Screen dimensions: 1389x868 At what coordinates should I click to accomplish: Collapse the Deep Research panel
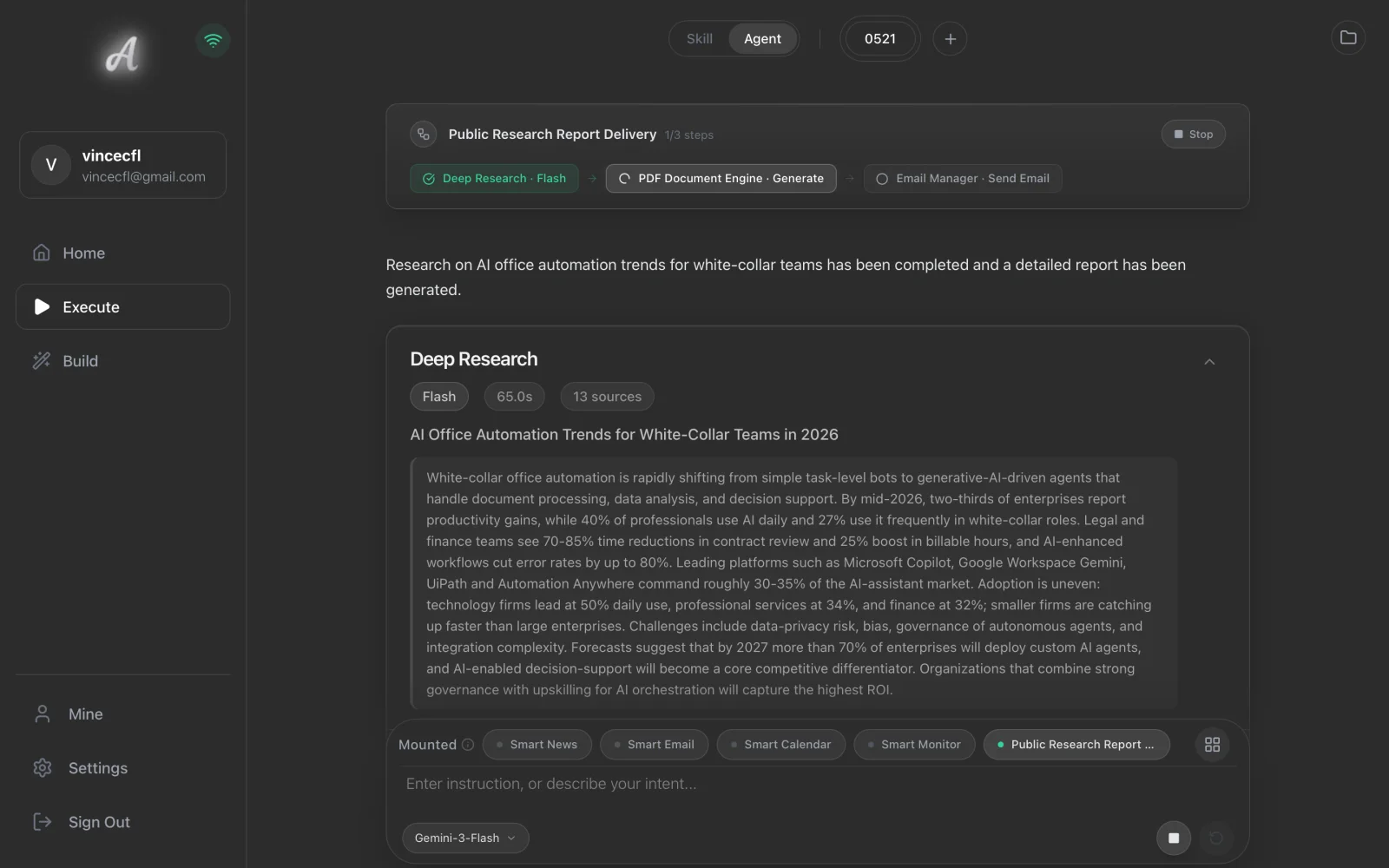(x=1209, y=362)
